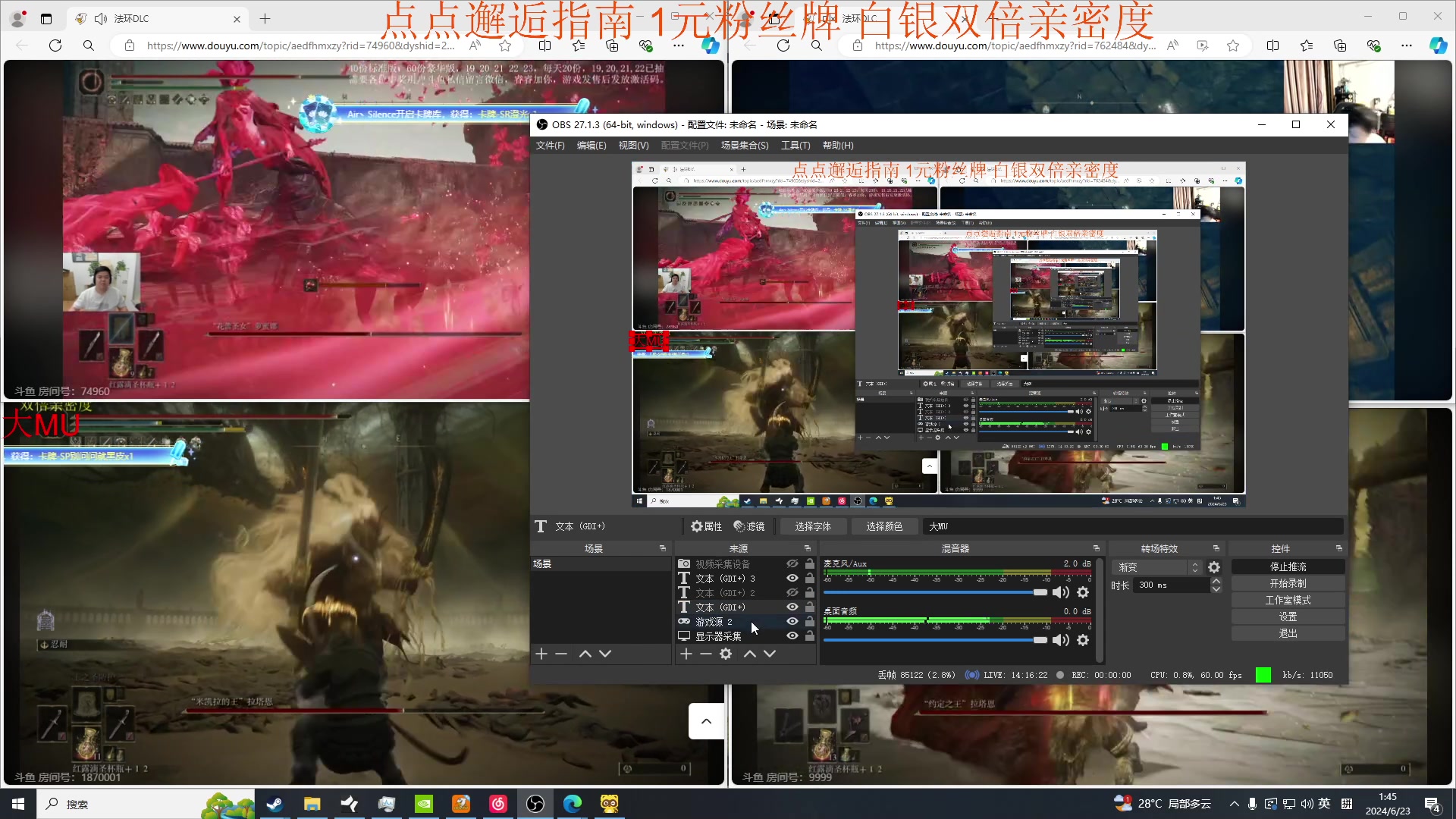The image size is (1456, 819).
Task: Pop out the 场景 dock panel
Action: coord(663,548)
